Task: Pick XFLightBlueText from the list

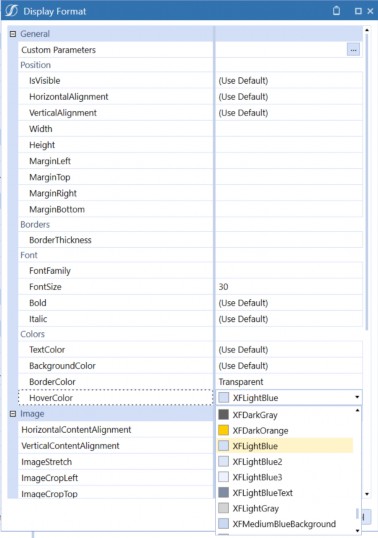Action: [285, 492]
